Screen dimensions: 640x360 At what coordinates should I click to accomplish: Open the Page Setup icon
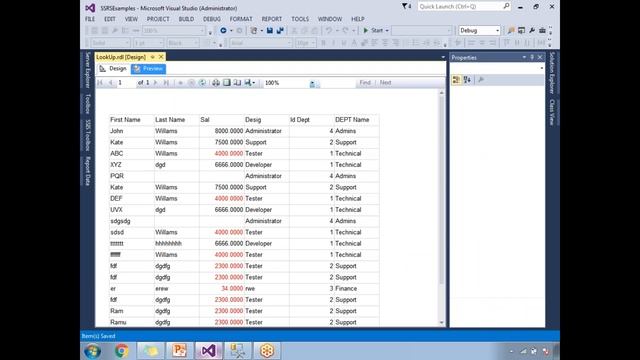[x=237, y=83]
